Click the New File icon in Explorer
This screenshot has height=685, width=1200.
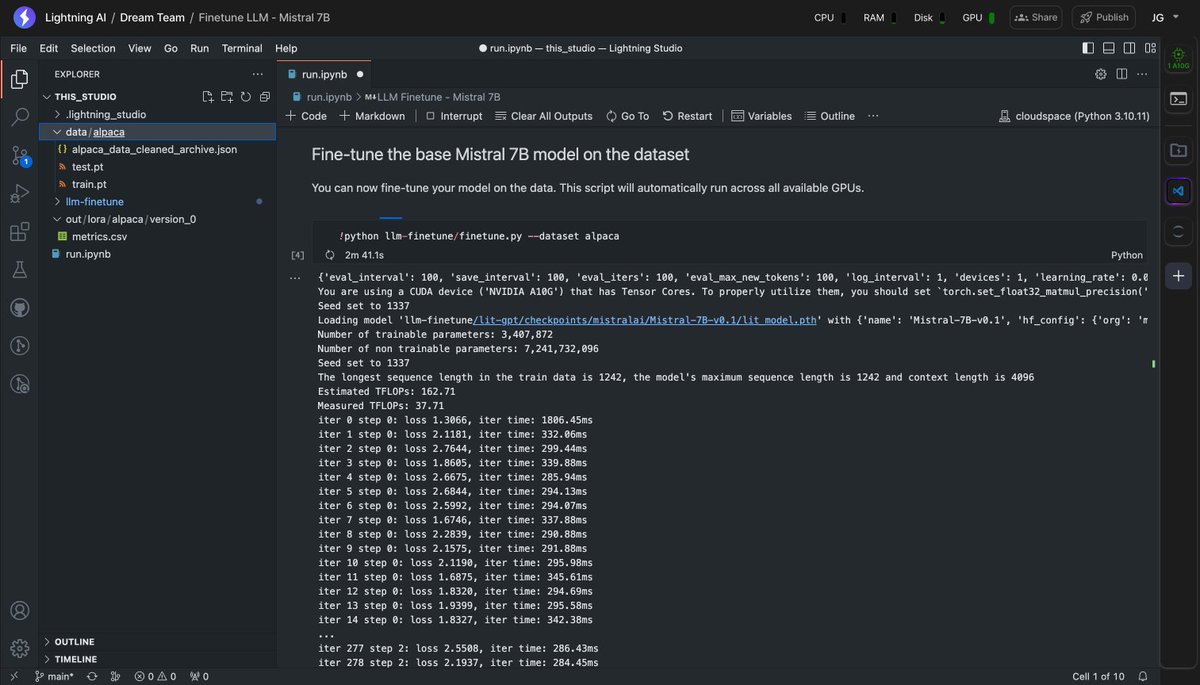click(x=208, y=97)
